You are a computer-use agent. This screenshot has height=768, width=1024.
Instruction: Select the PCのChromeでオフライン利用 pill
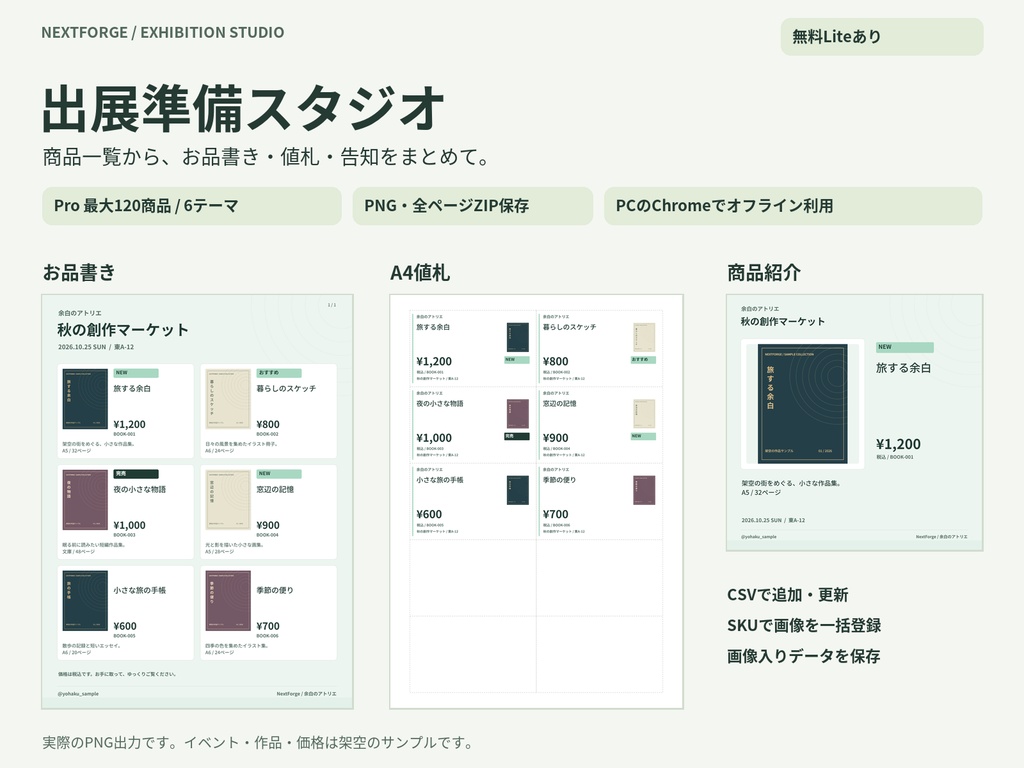[x=793, y=206]
